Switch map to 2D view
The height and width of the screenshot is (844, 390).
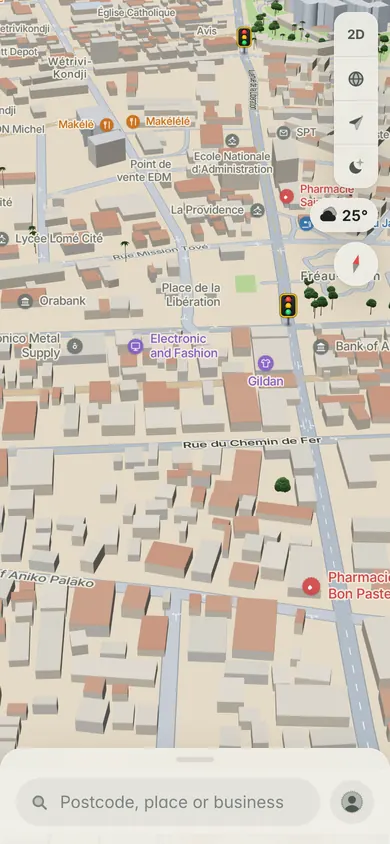pyautogui.click(x=356, y=34)
